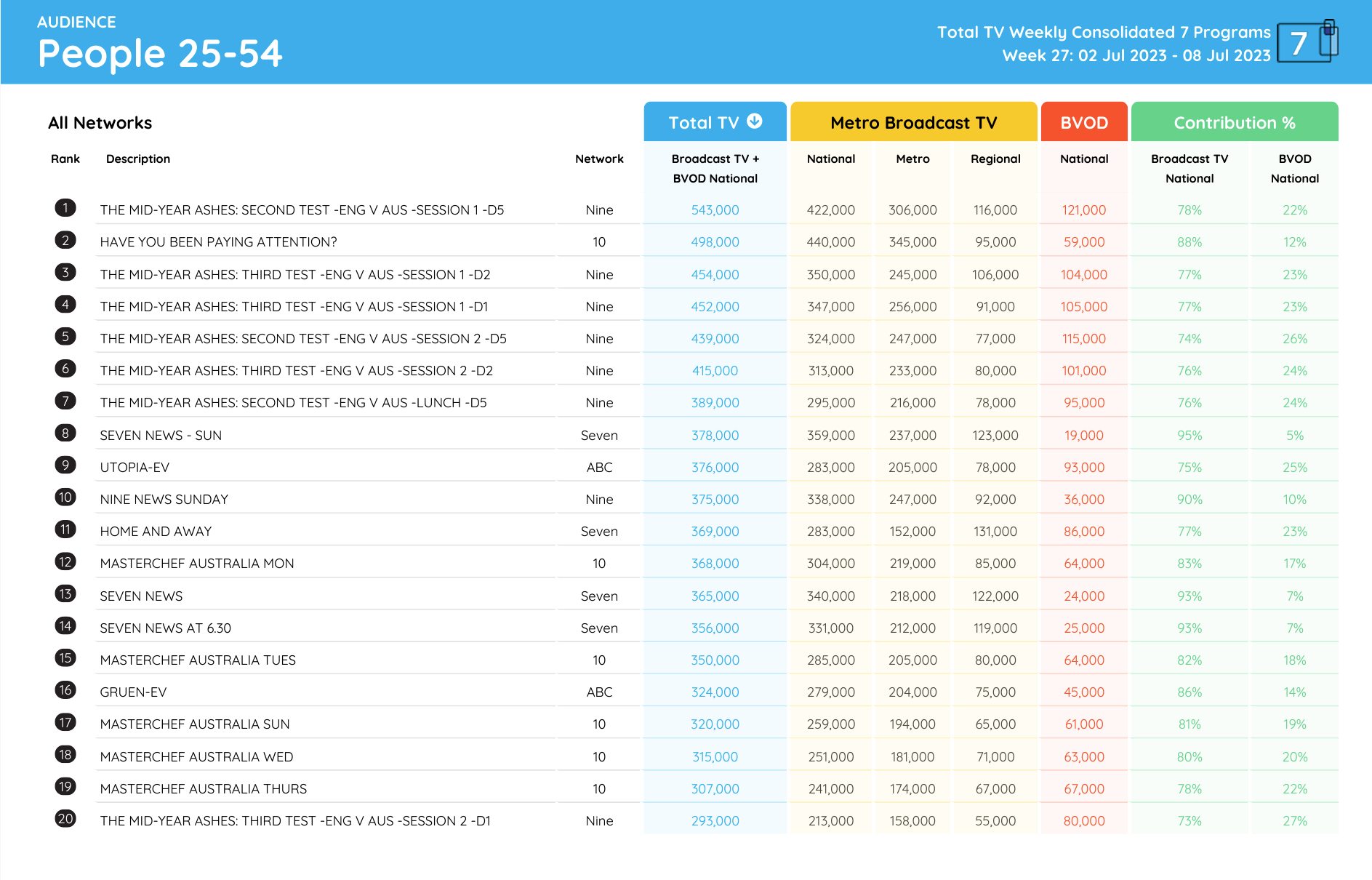This screenshot has height=880, width=1372.
Task: Click the 543,000 Total TV value
Action: pos(715,210)
